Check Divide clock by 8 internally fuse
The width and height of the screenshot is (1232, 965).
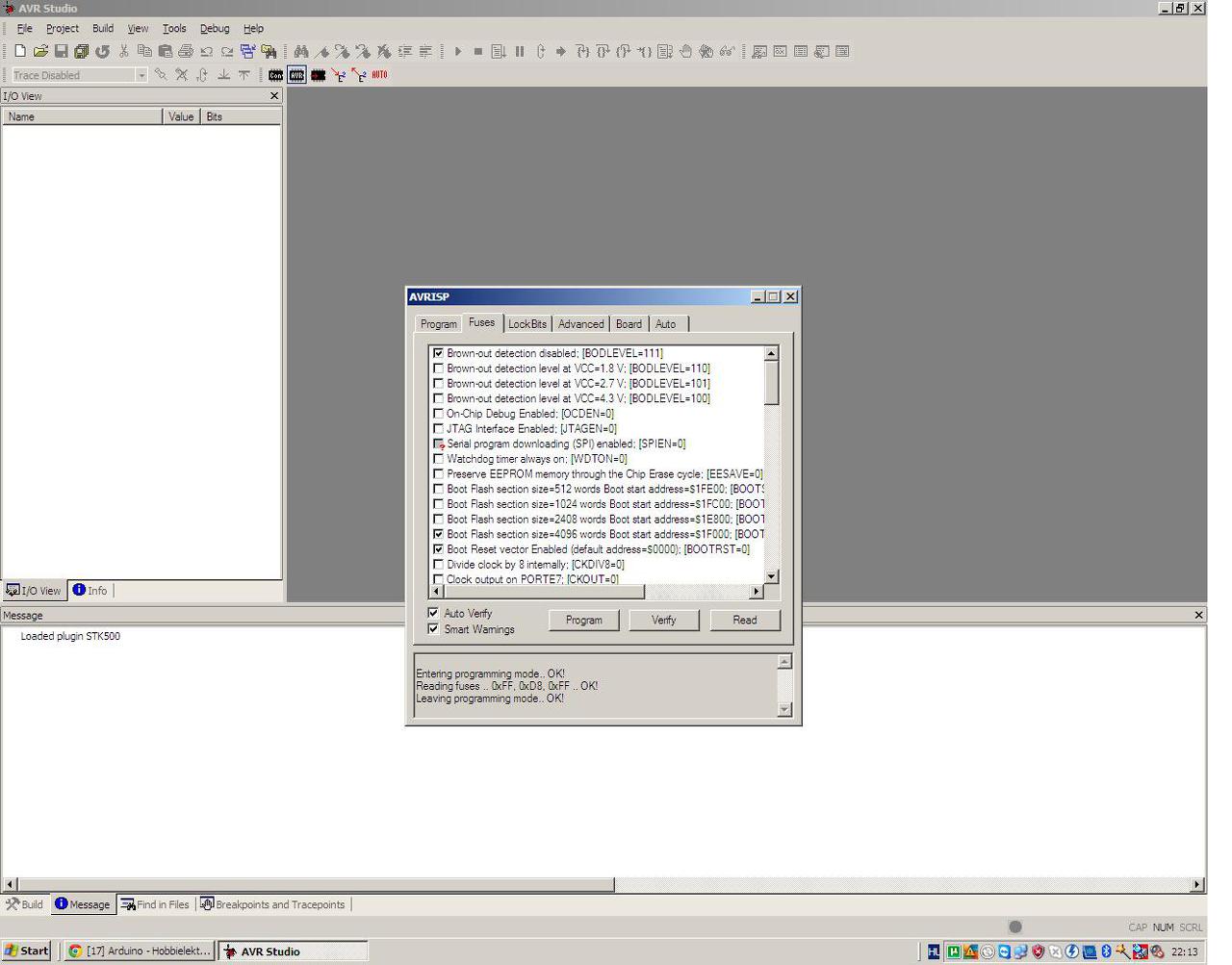pos(439,565)
